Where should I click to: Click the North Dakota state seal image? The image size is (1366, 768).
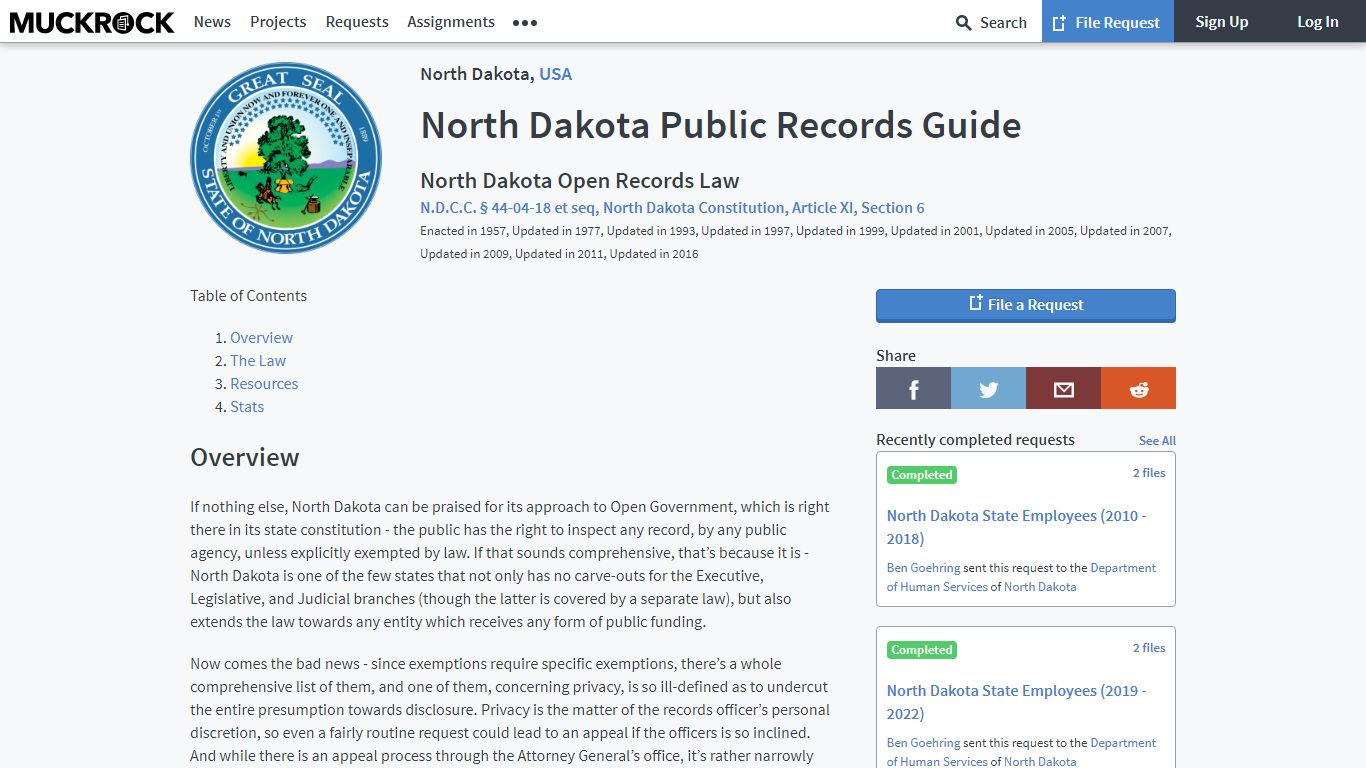(286, 158)
